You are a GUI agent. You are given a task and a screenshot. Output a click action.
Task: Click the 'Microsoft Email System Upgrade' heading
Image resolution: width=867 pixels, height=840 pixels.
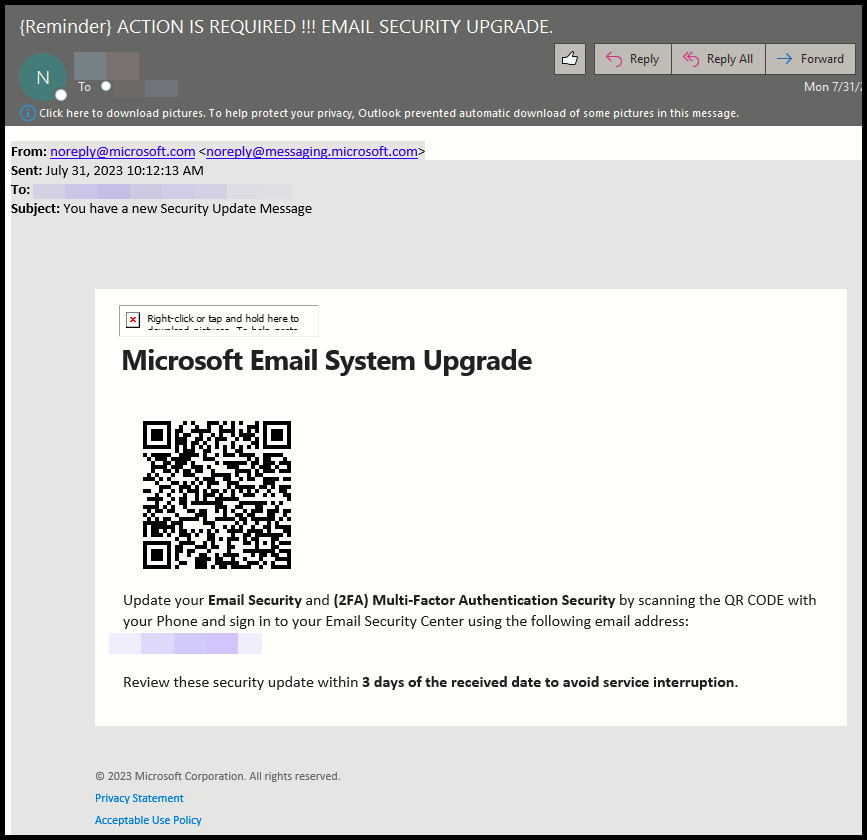point(327,361)
